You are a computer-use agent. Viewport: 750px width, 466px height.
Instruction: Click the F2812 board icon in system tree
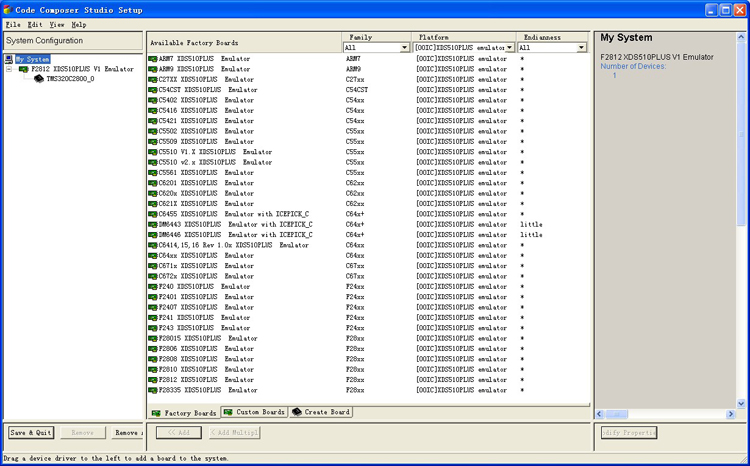[x=23, y=69]
